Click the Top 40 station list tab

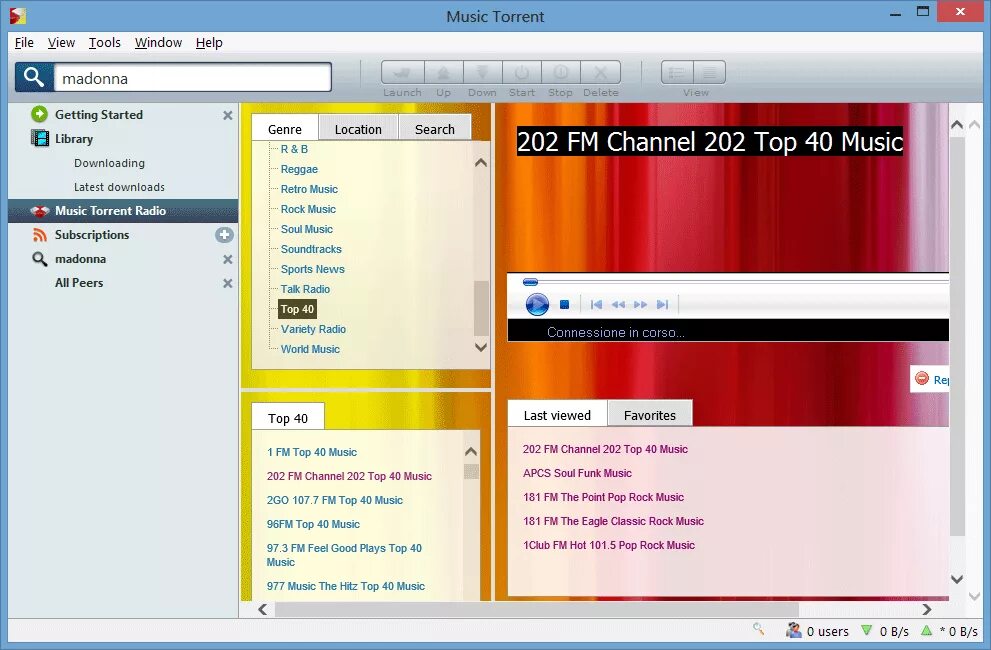point(288,418)
